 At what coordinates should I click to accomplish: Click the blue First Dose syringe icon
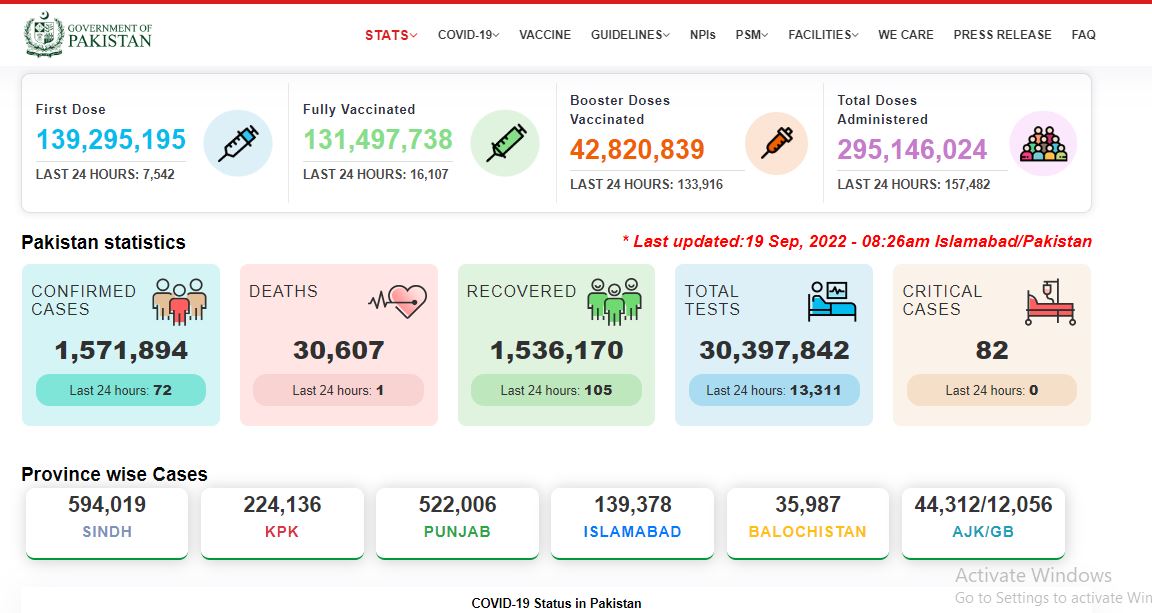[238, 143]
